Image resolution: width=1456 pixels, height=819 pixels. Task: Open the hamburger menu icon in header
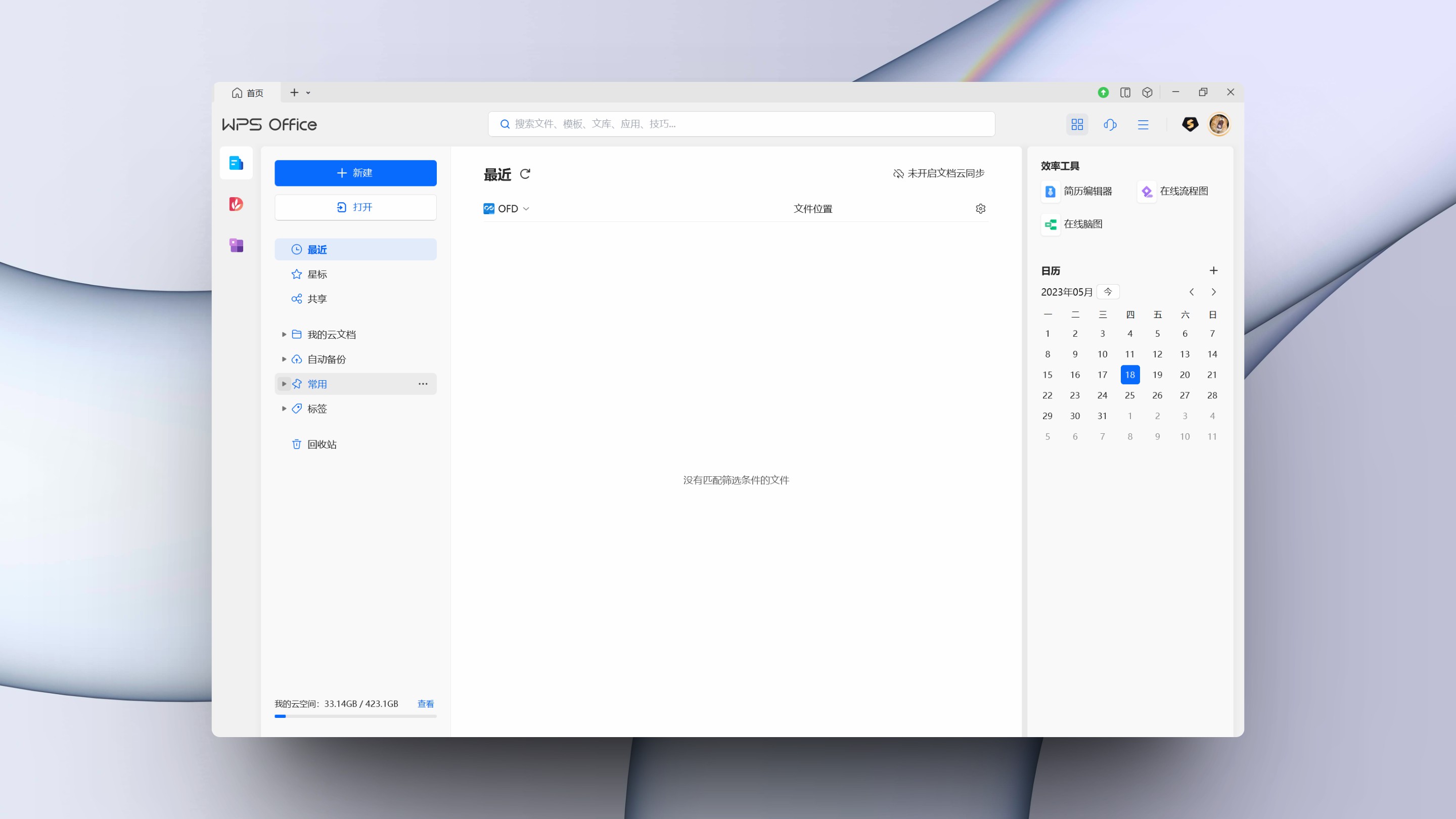click(1143, 124)
